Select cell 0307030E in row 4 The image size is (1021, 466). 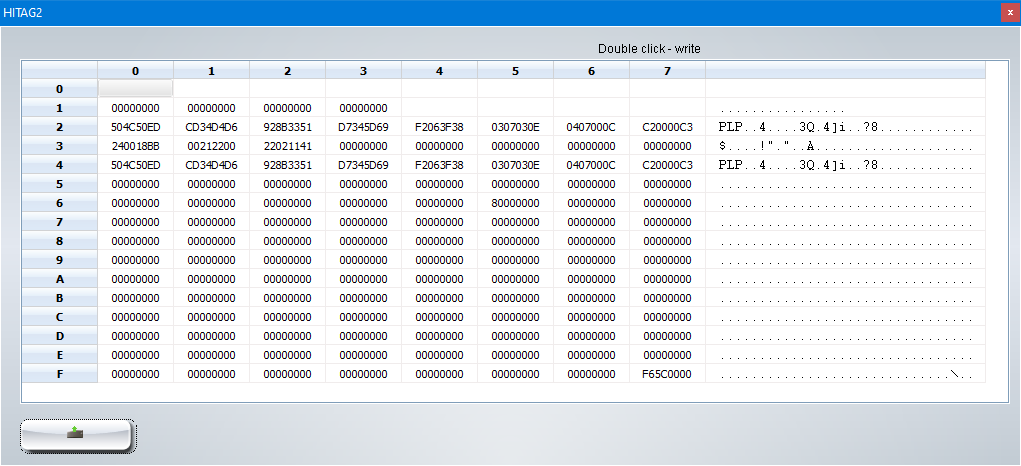pos(516,165)
